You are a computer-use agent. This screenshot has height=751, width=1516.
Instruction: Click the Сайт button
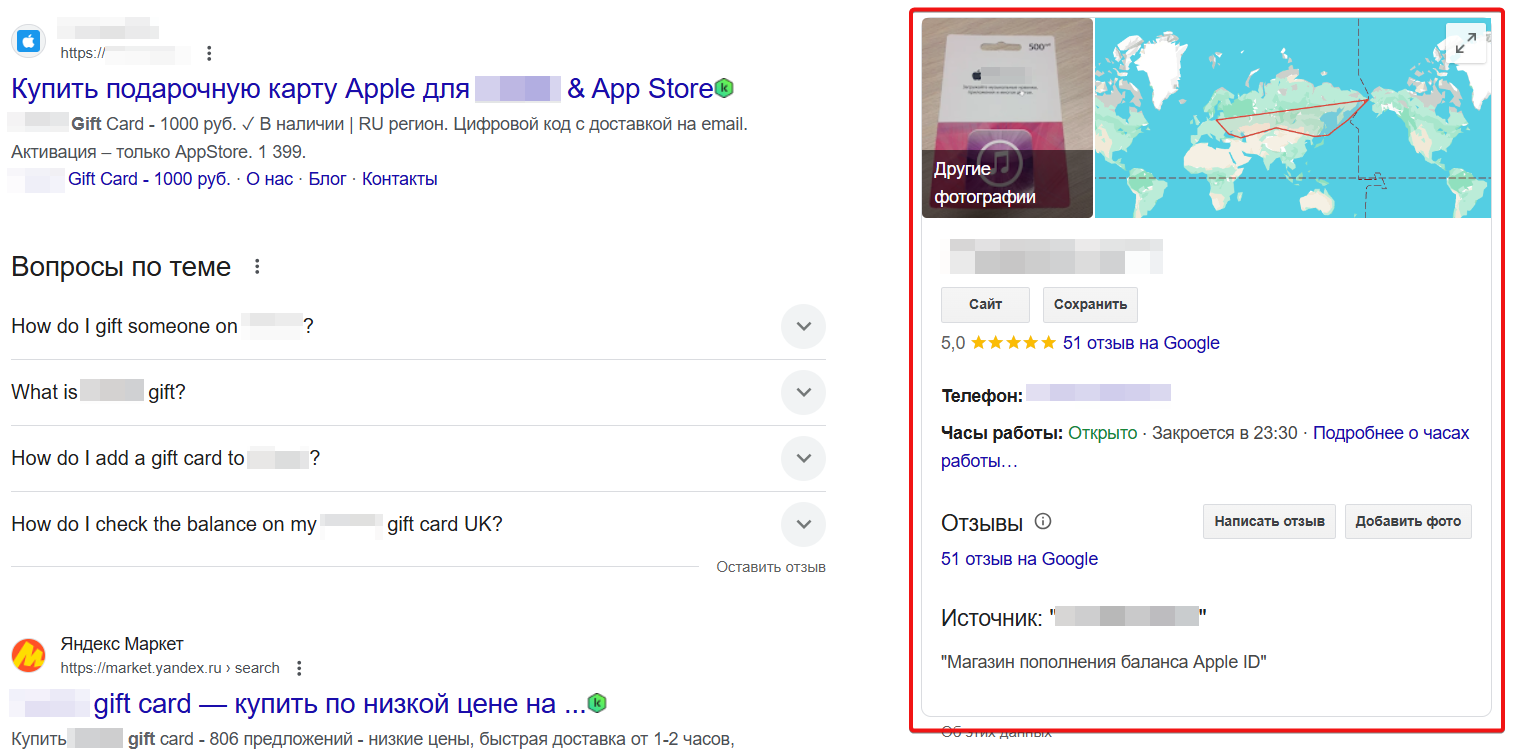tap(985, 305)
